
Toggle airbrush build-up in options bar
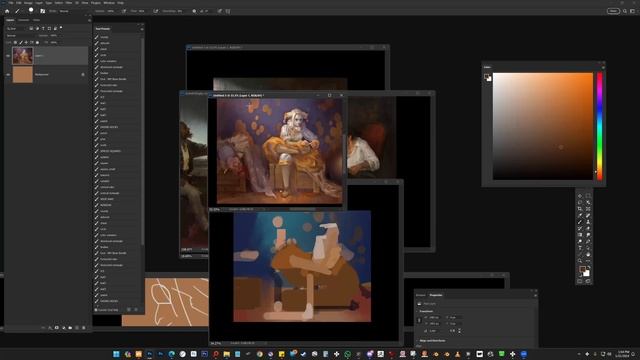click(156, 11)
